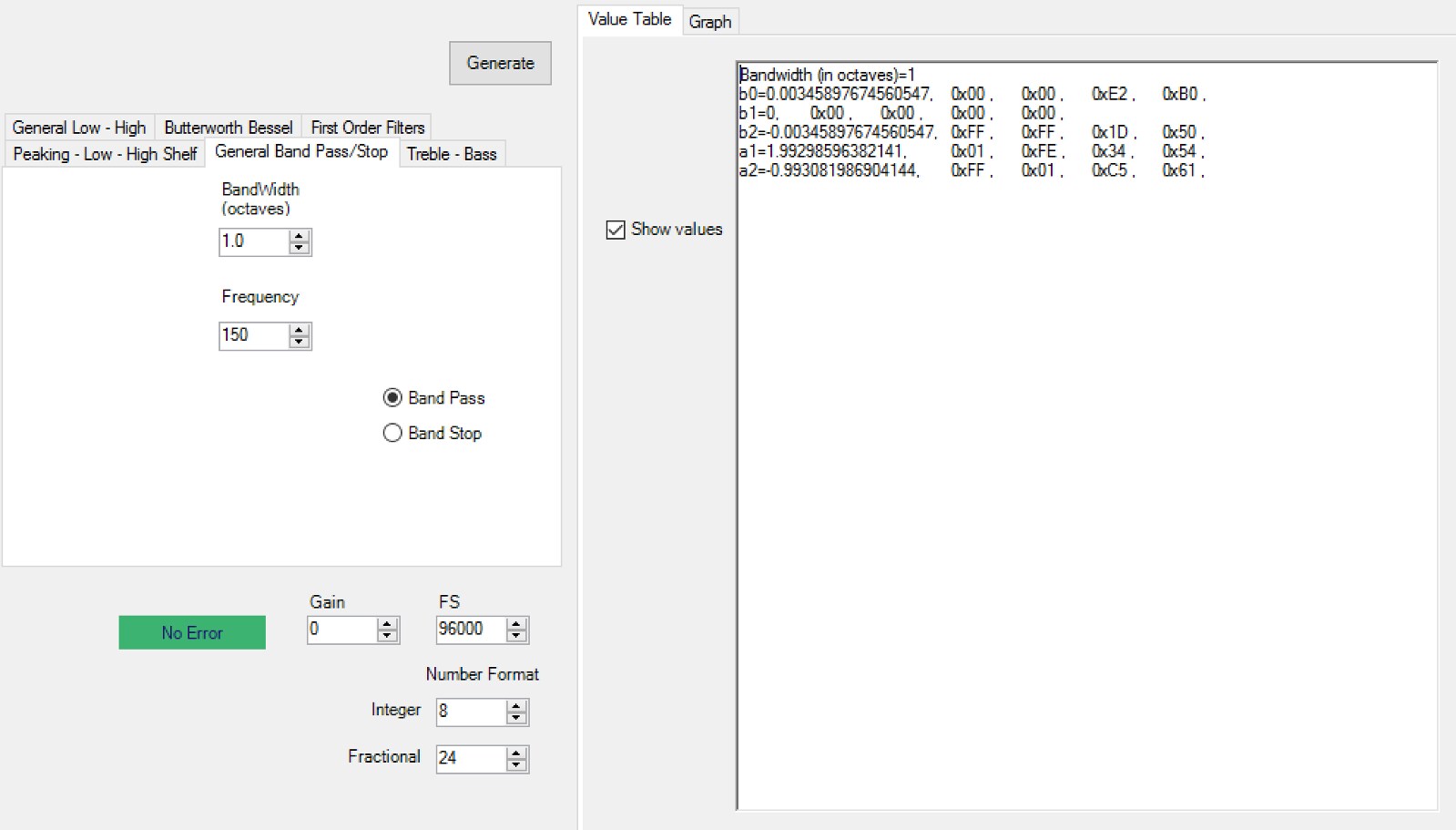Click the No Error status indicator
The width and height of the screenshot is (1456, 830).
pos(192,632)
